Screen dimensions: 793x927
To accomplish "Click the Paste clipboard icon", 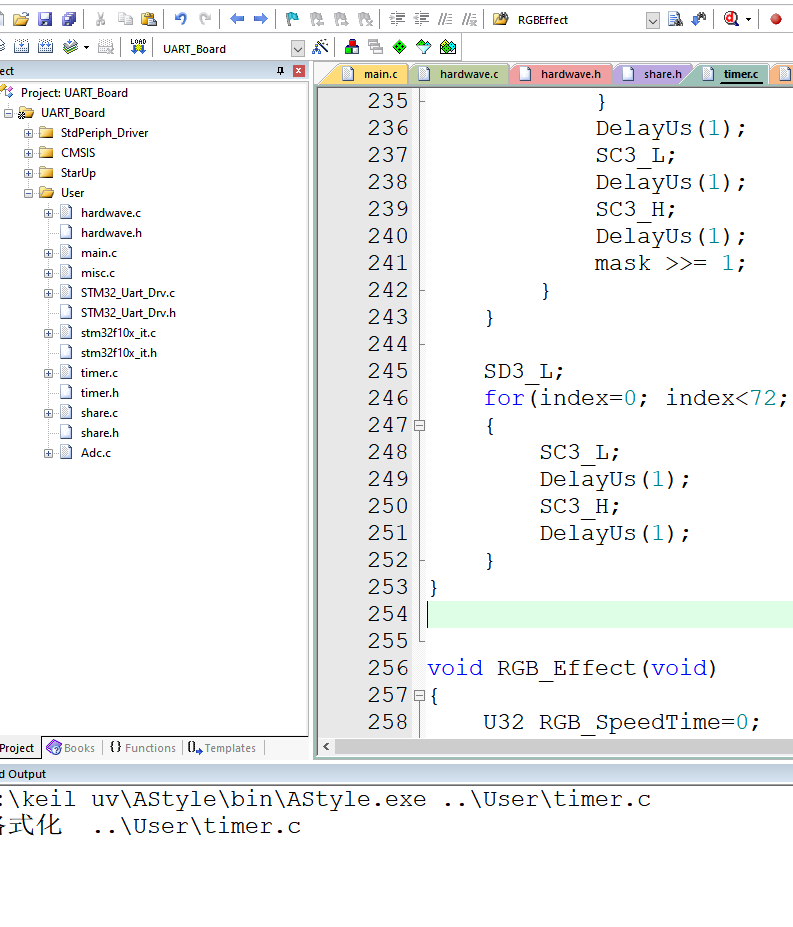I will coord(149,20).
